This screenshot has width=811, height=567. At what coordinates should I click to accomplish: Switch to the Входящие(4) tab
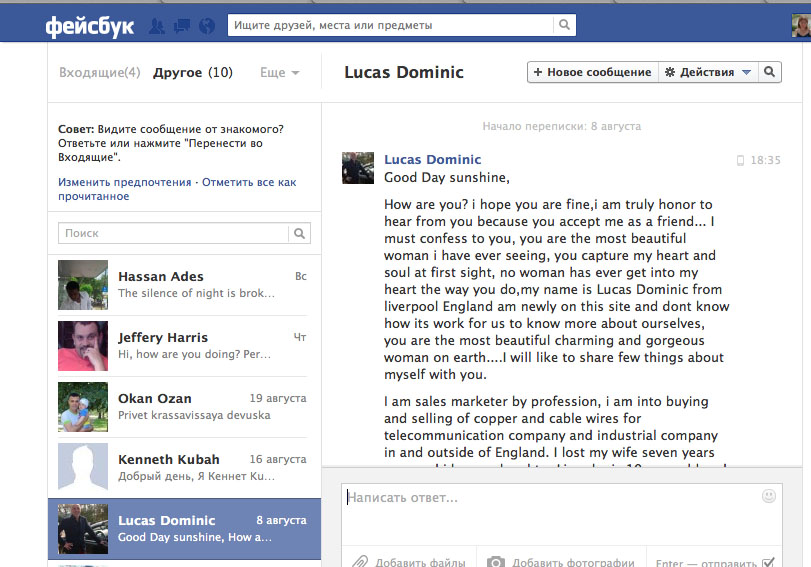[99, 72]
